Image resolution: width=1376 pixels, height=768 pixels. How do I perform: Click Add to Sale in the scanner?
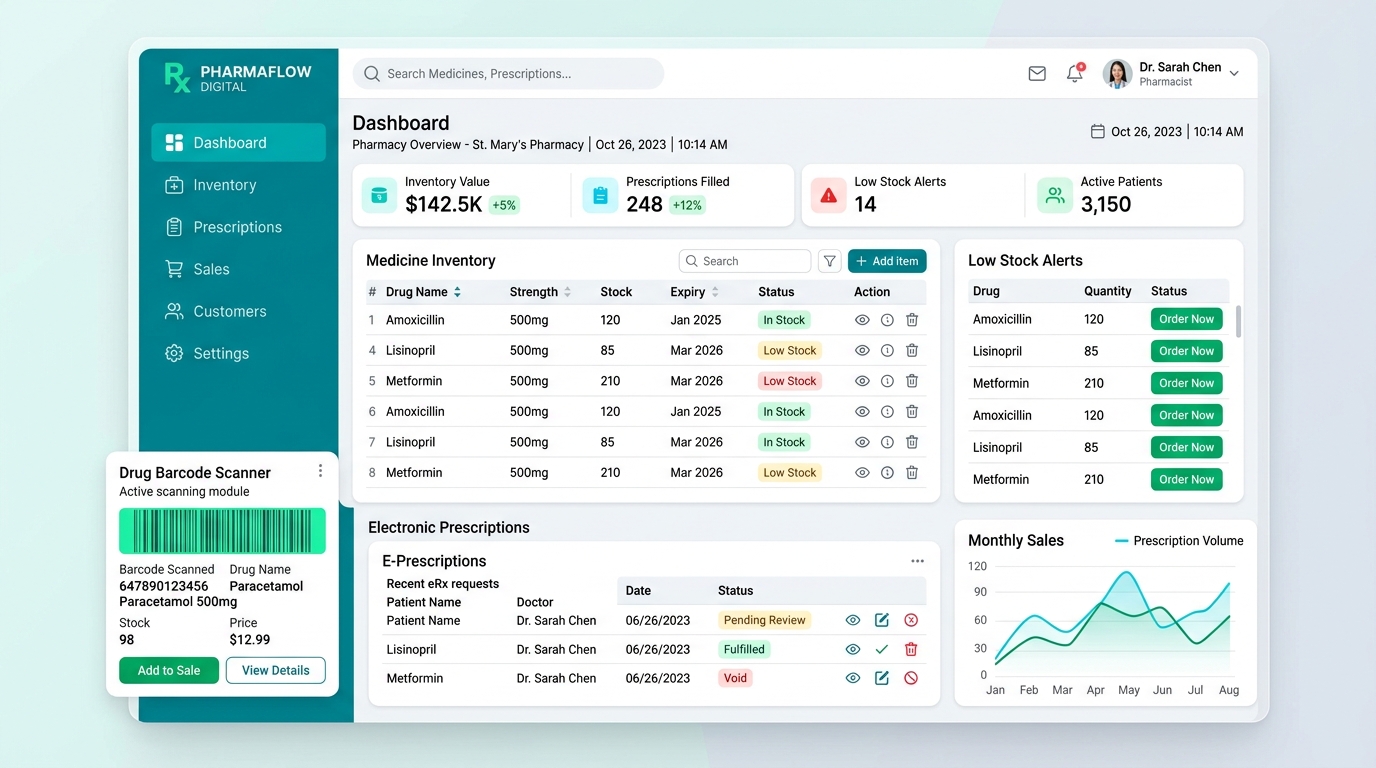(x=169, y=670)
